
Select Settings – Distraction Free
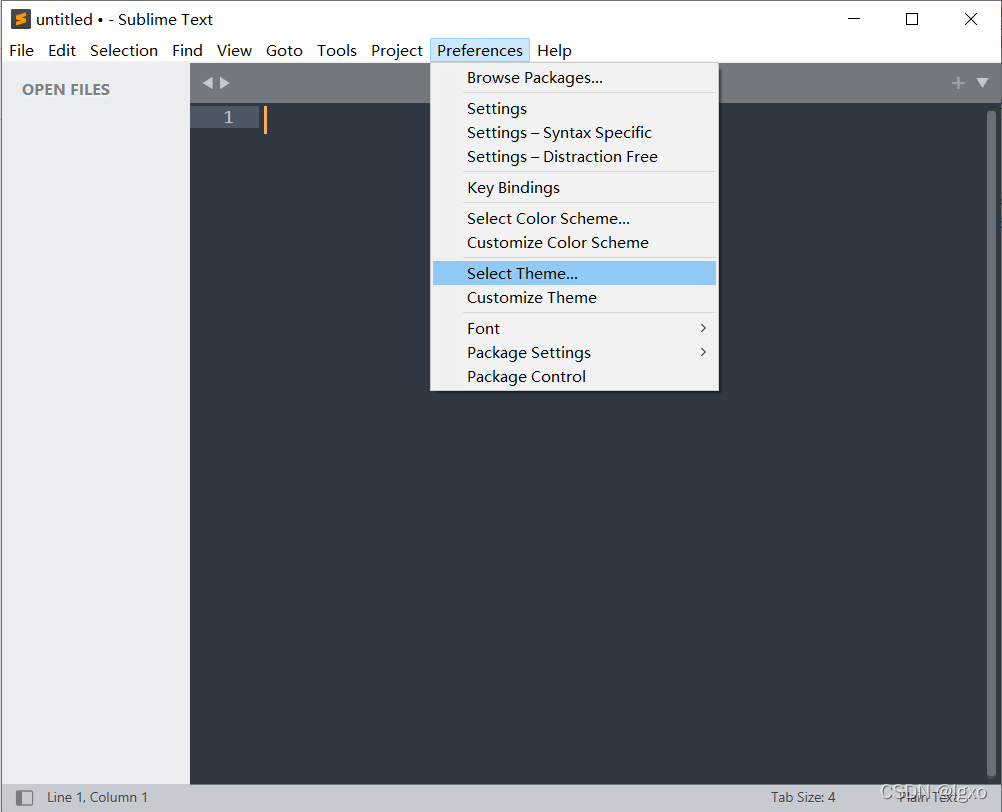(x=574, y=157)
